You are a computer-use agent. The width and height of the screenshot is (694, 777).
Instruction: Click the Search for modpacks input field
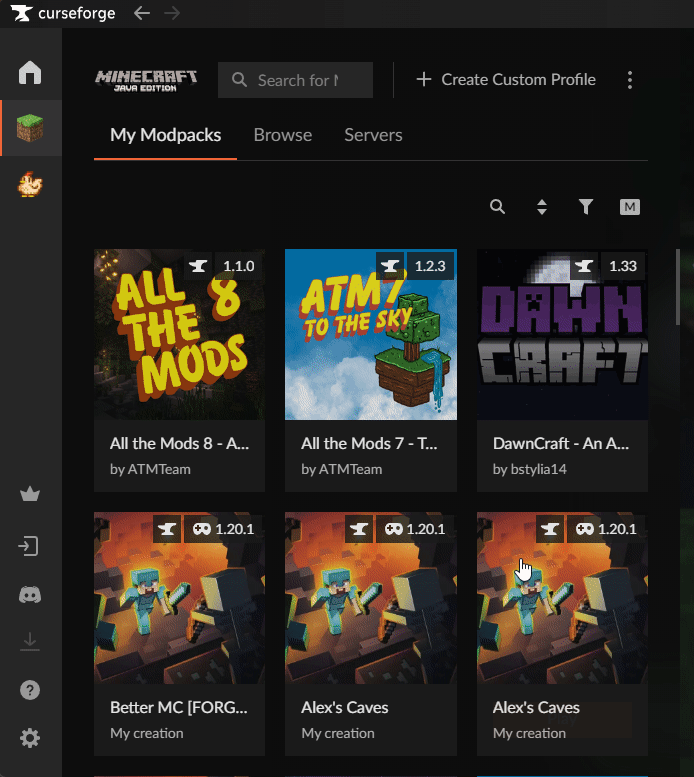[x=295, y=80]
